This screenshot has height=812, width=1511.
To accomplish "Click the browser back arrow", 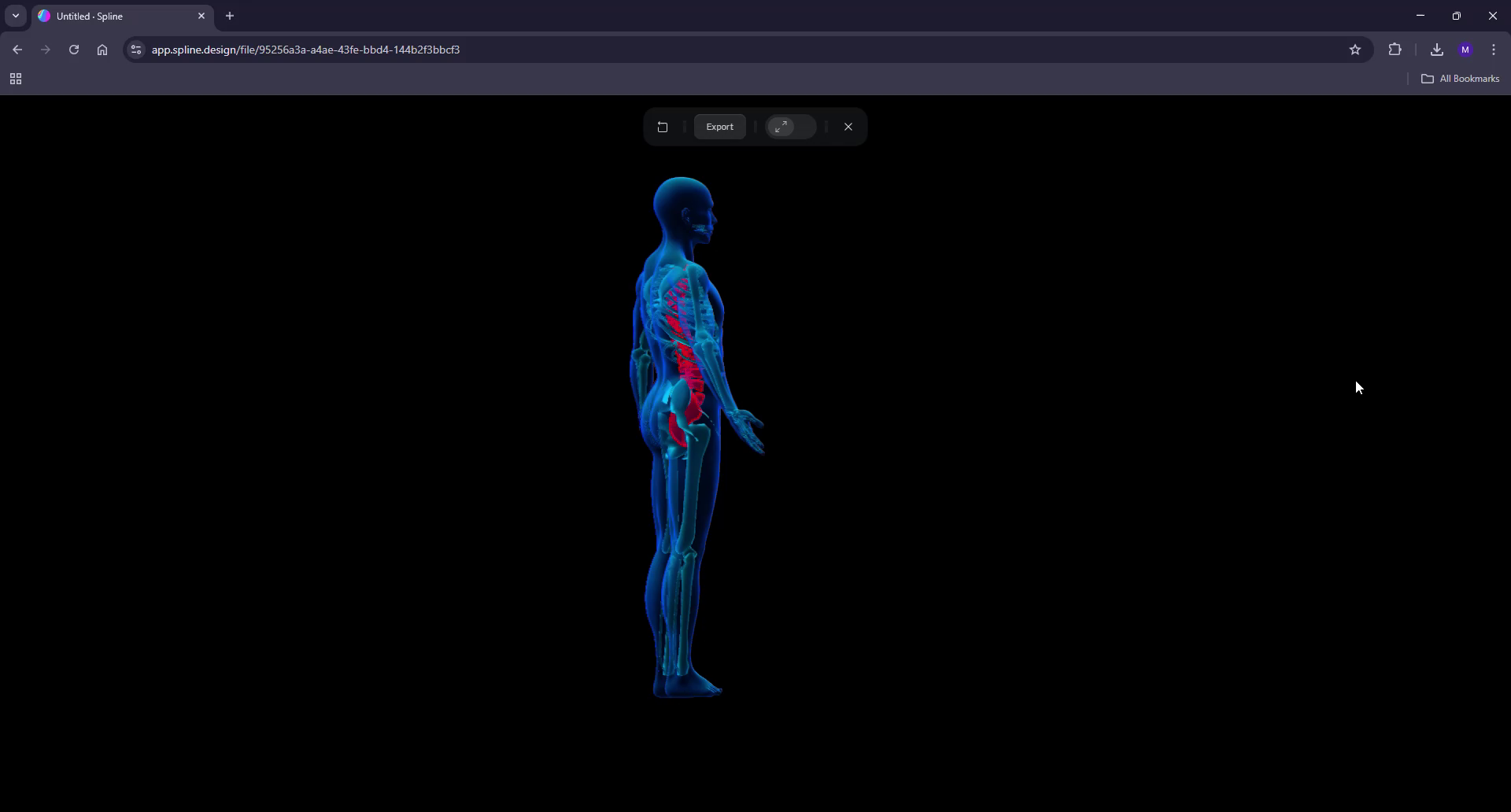I will tap(18, 49).
